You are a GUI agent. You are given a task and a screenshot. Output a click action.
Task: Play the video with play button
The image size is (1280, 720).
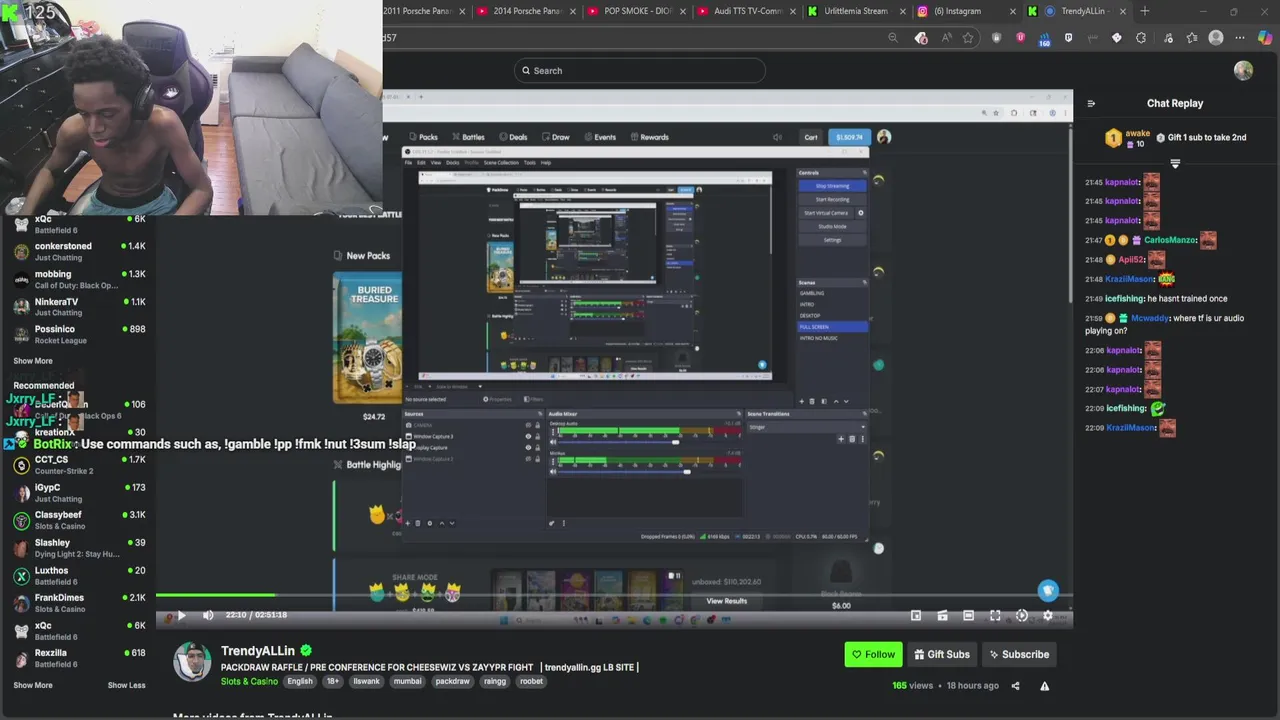(x=180, y=615)
